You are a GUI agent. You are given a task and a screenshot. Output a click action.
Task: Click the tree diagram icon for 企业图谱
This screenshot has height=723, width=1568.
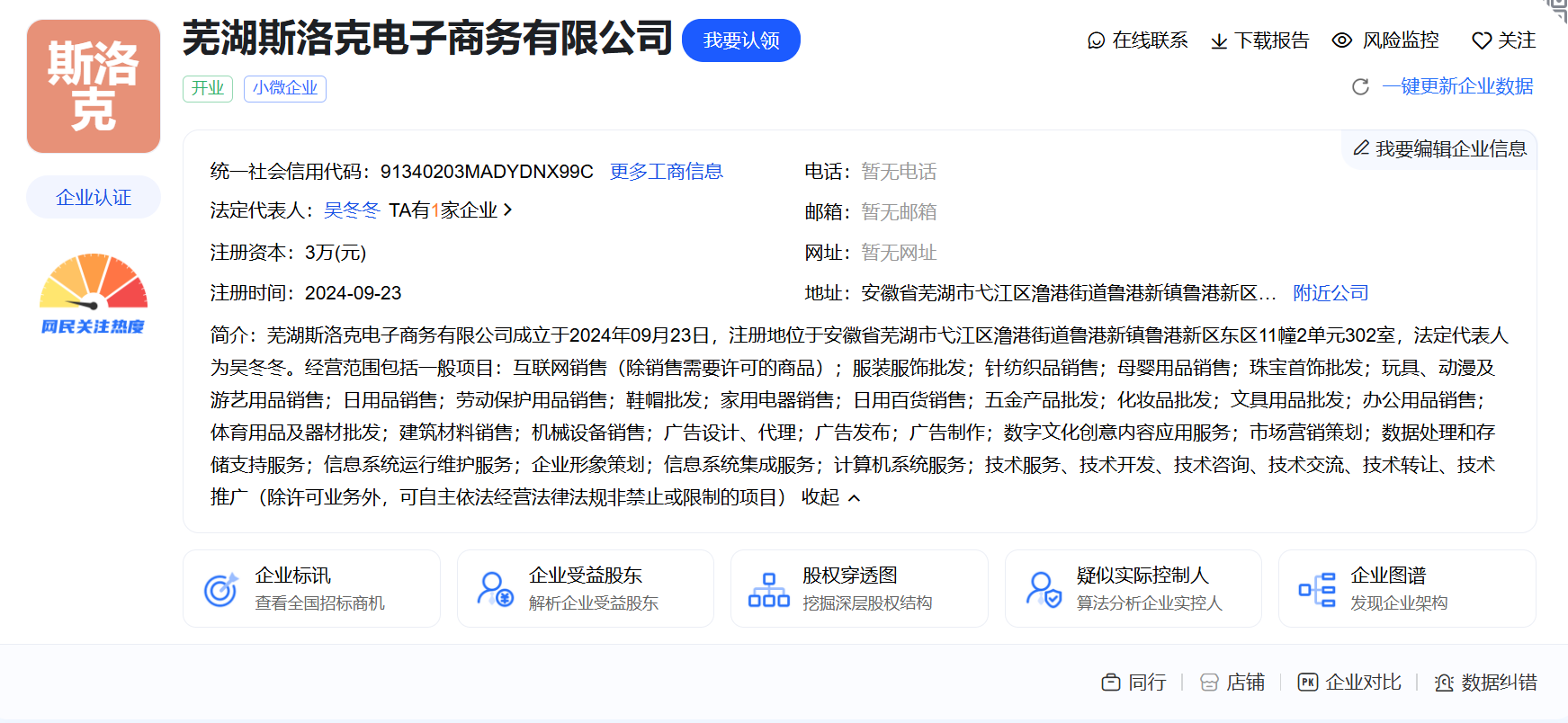click(x=1317, y=590)
